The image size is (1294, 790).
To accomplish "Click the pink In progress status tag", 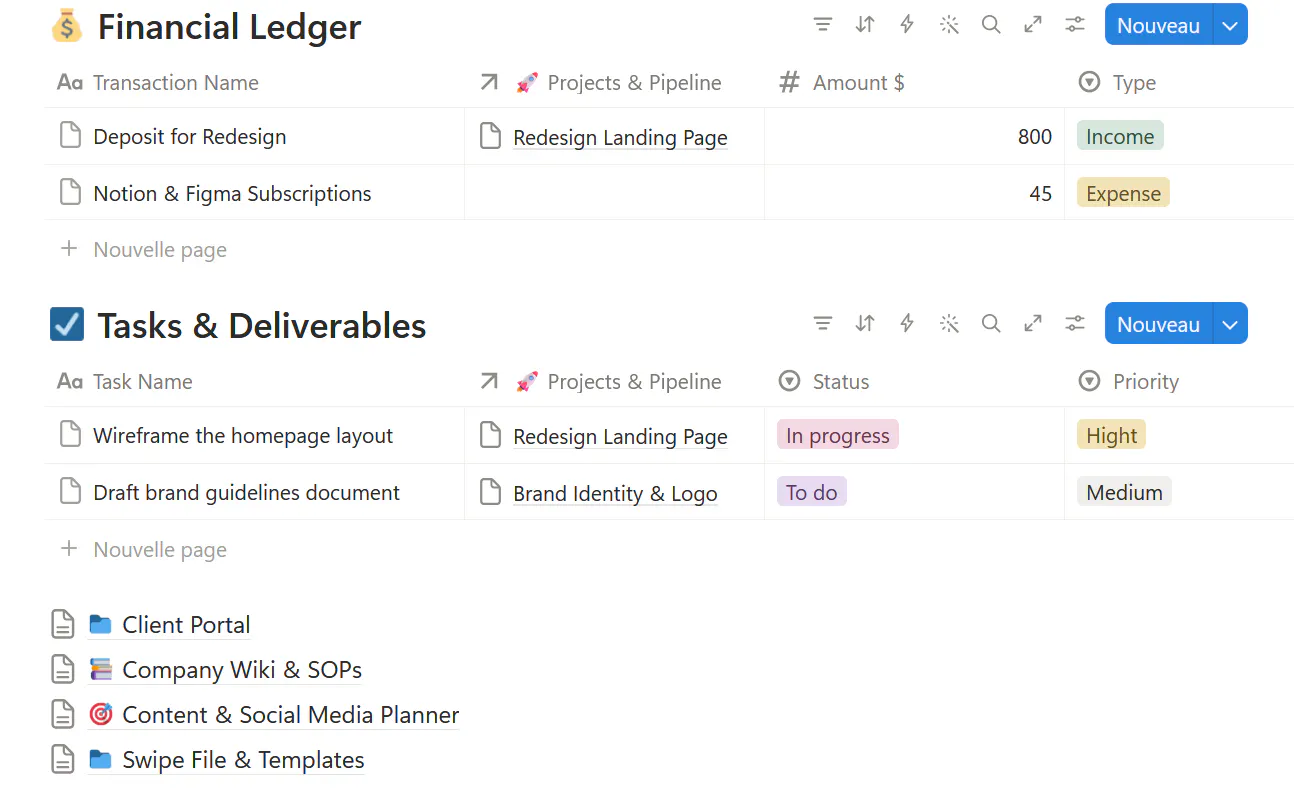I will (x=838, y=435).
